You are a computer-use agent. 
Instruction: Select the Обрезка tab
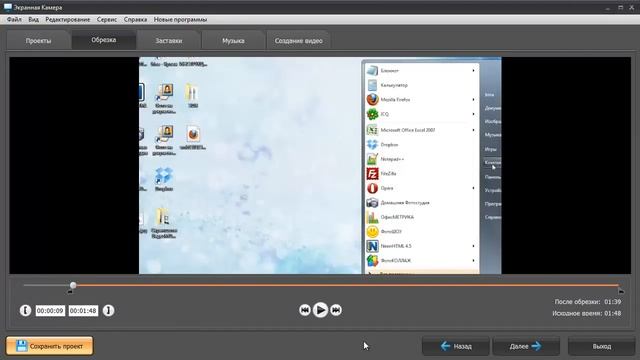click(104, 40)
